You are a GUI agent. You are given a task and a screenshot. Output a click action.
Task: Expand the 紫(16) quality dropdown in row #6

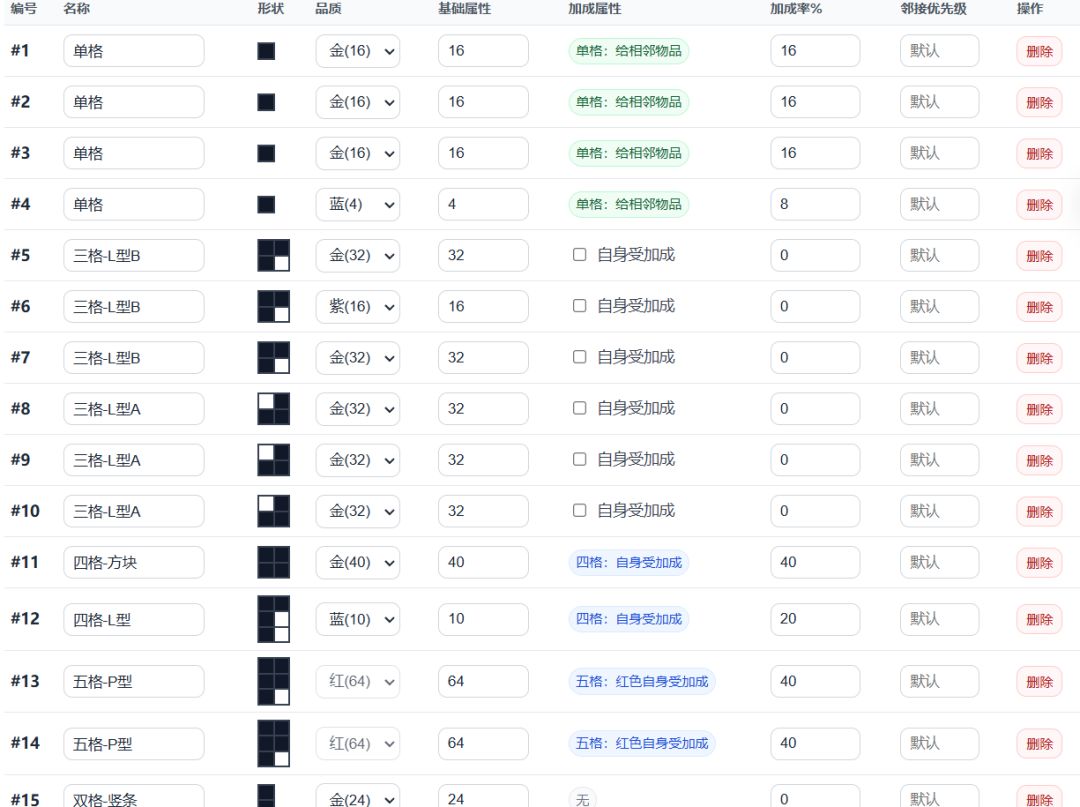tap(357, 306)
